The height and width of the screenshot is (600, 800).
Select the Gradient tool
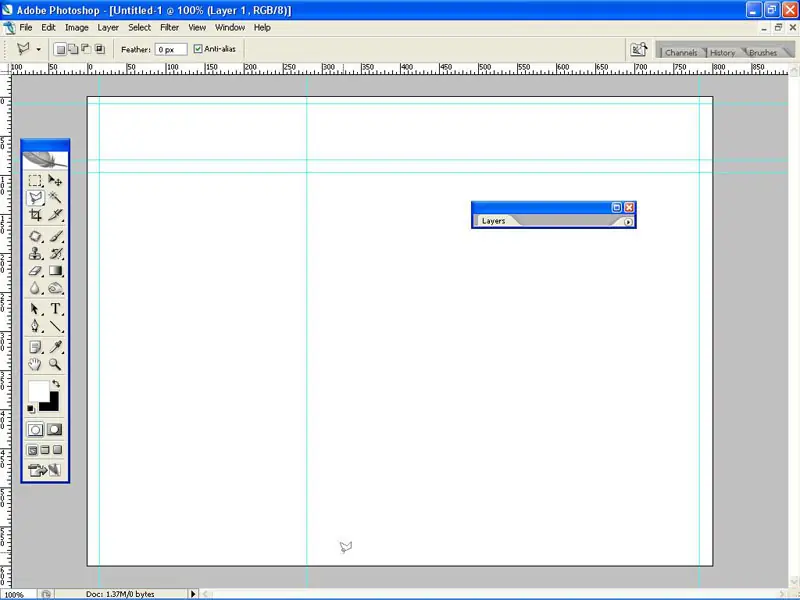(x=55, y=271)
